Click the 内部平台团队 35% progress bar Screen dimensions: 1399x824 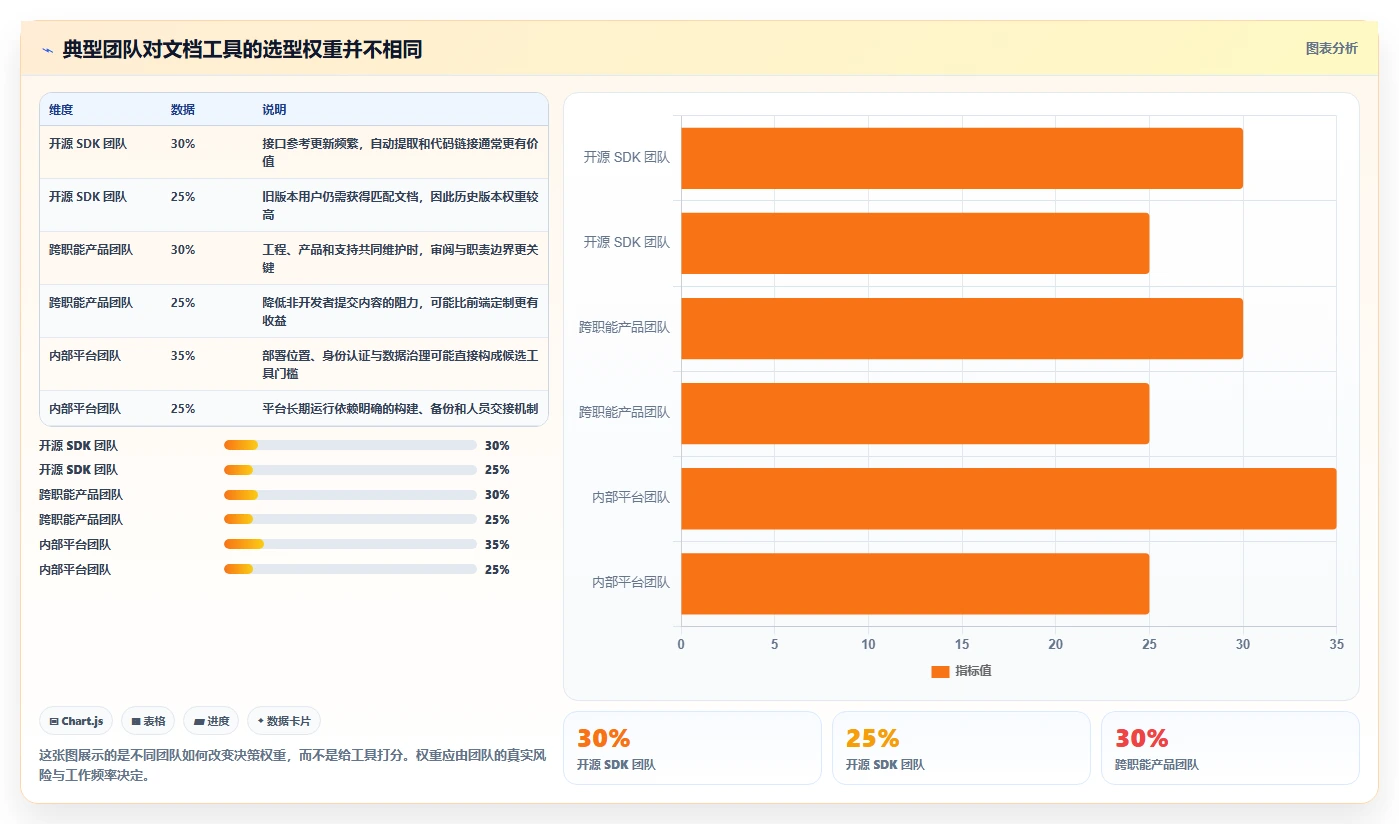pos(350,544)
